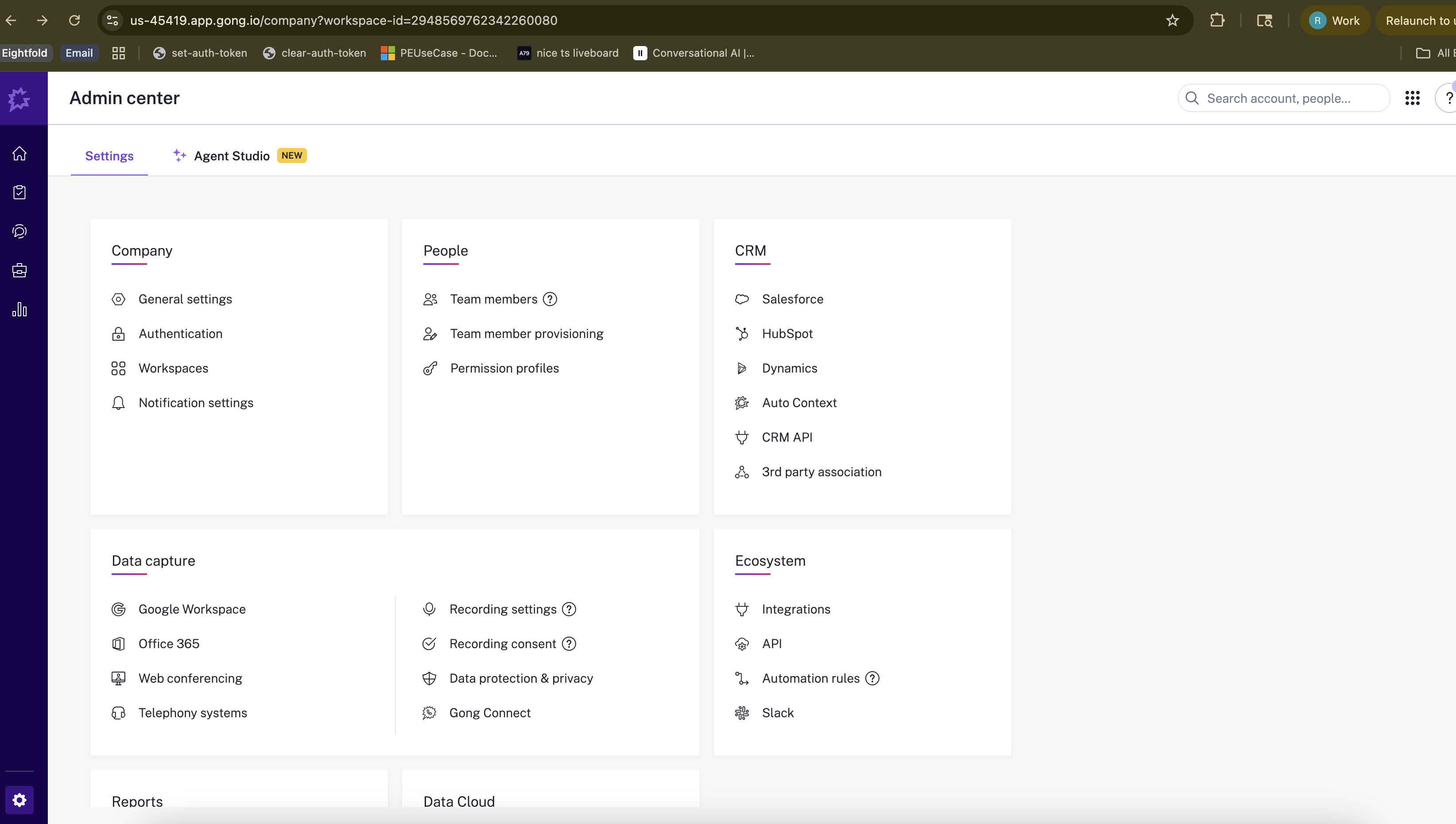Open the clipboard to-dos icon in the sidebar
1456x824 pixels.
tap(19, 192)
